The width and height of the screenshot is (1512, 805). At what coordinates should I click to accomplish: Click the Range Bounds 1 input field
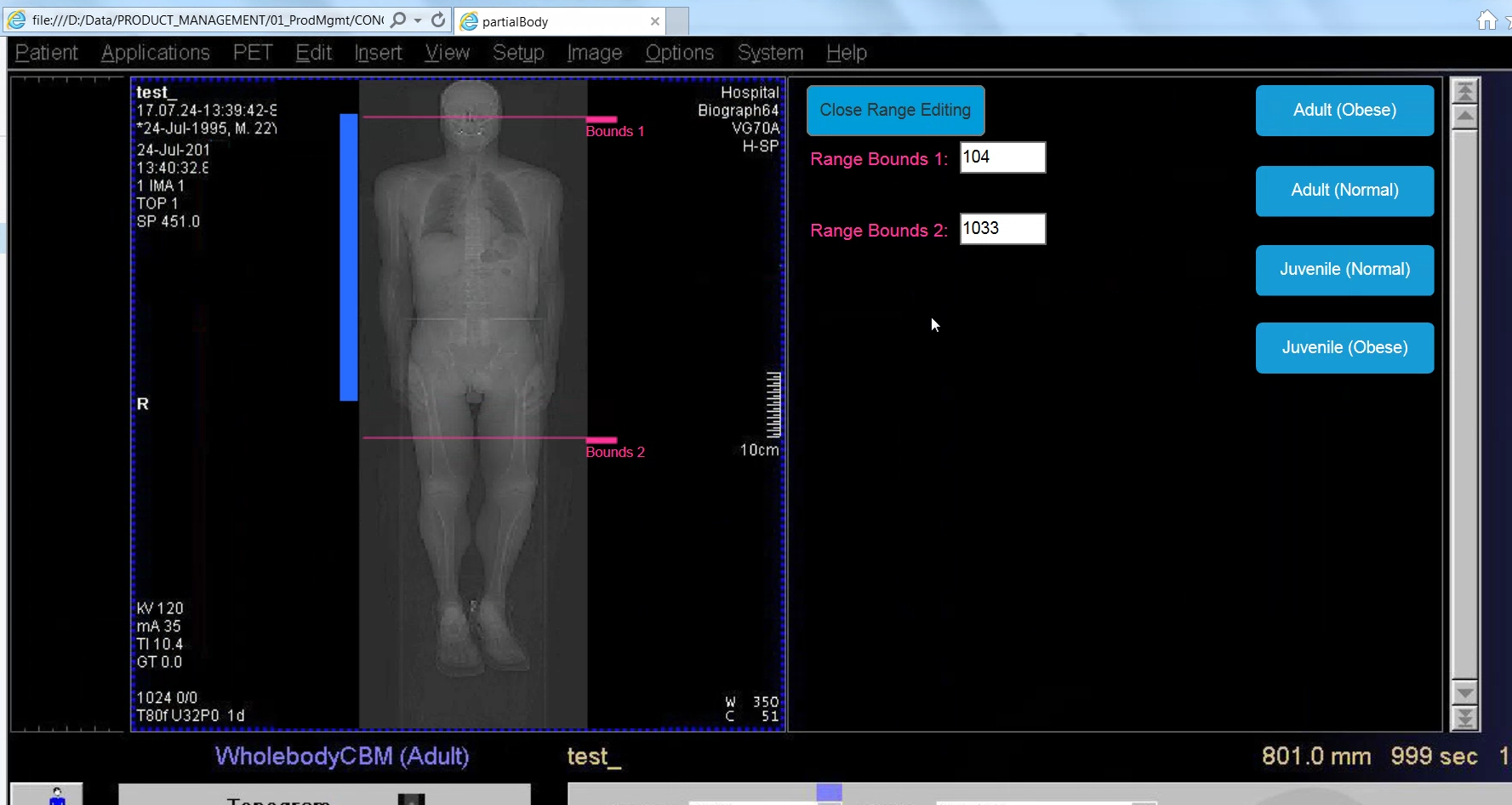[1002, 157]
